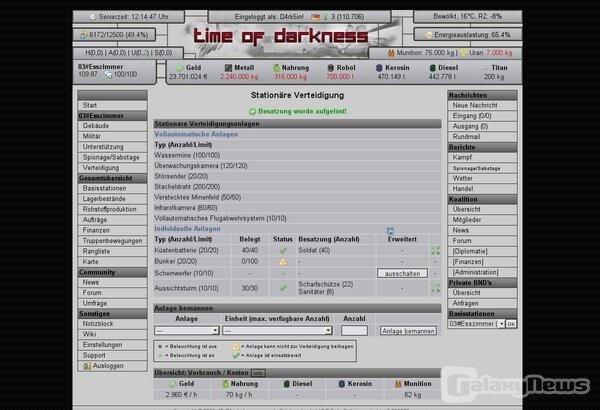Click the time of darkness logo banner
Screen dimensions: 600x410
280,36
